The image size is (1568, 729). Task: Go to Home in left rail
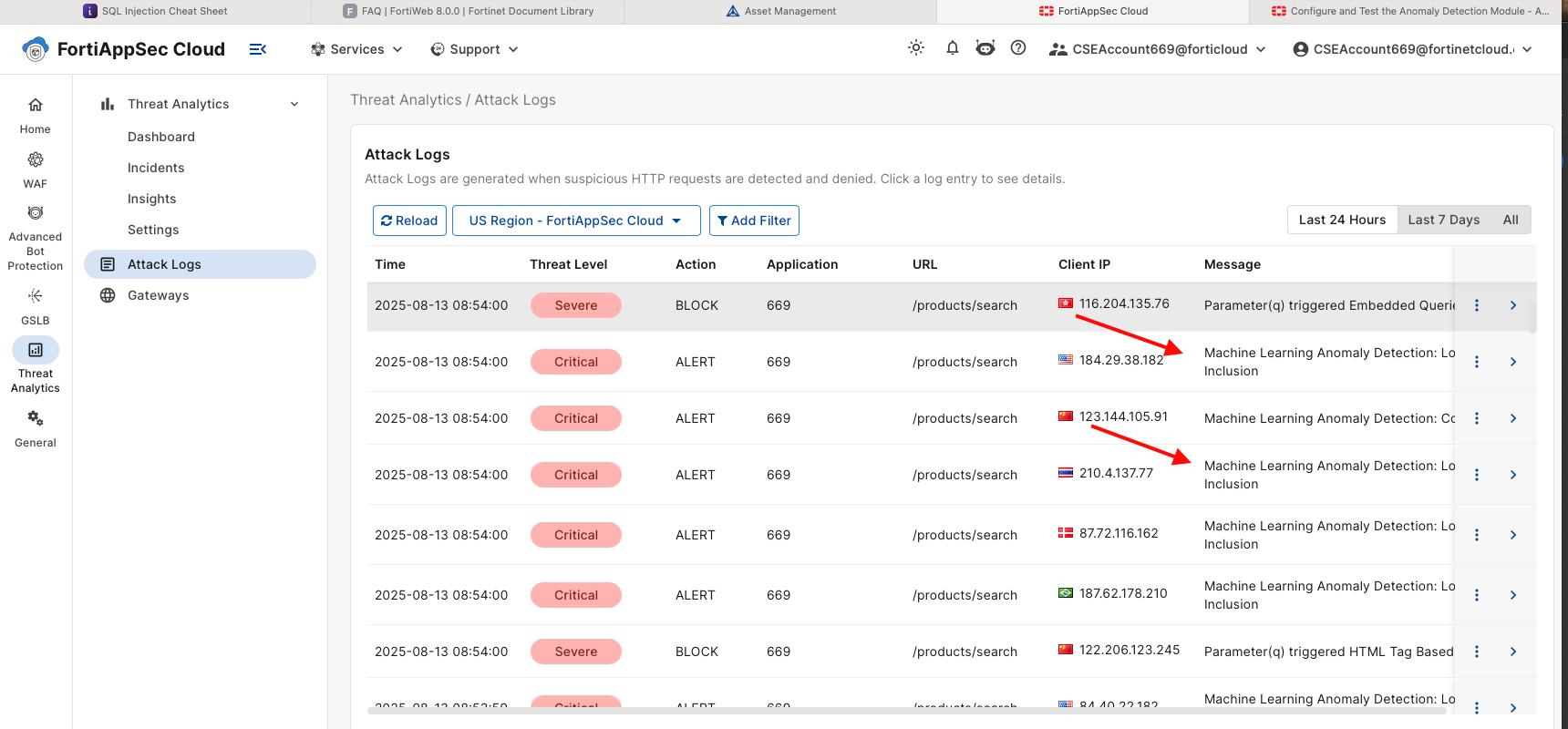tap(36, 116)
